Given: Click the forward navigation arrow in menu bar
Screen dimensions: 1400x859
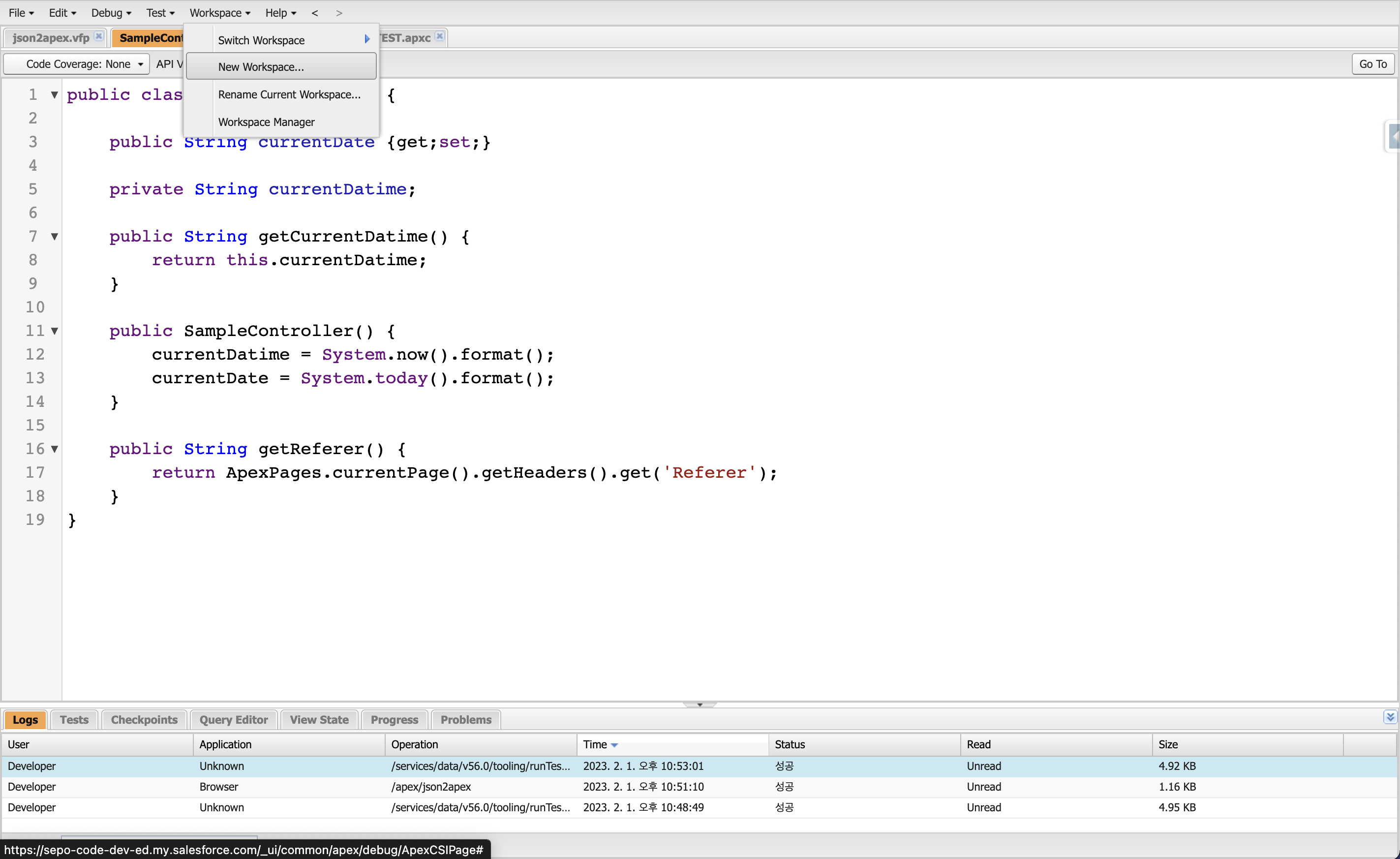Looking at the screenshot, I should [338, 12].
